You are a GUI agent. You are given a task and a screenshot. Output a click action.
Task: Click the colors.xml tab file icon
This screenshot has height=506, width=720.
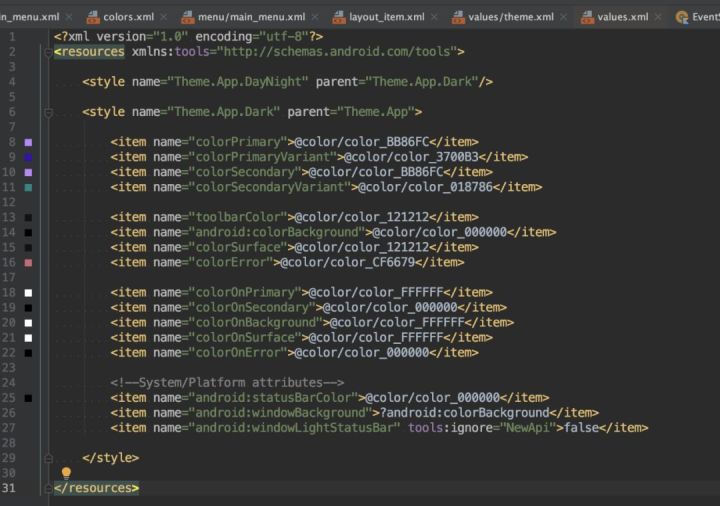(x=93, y=17)
